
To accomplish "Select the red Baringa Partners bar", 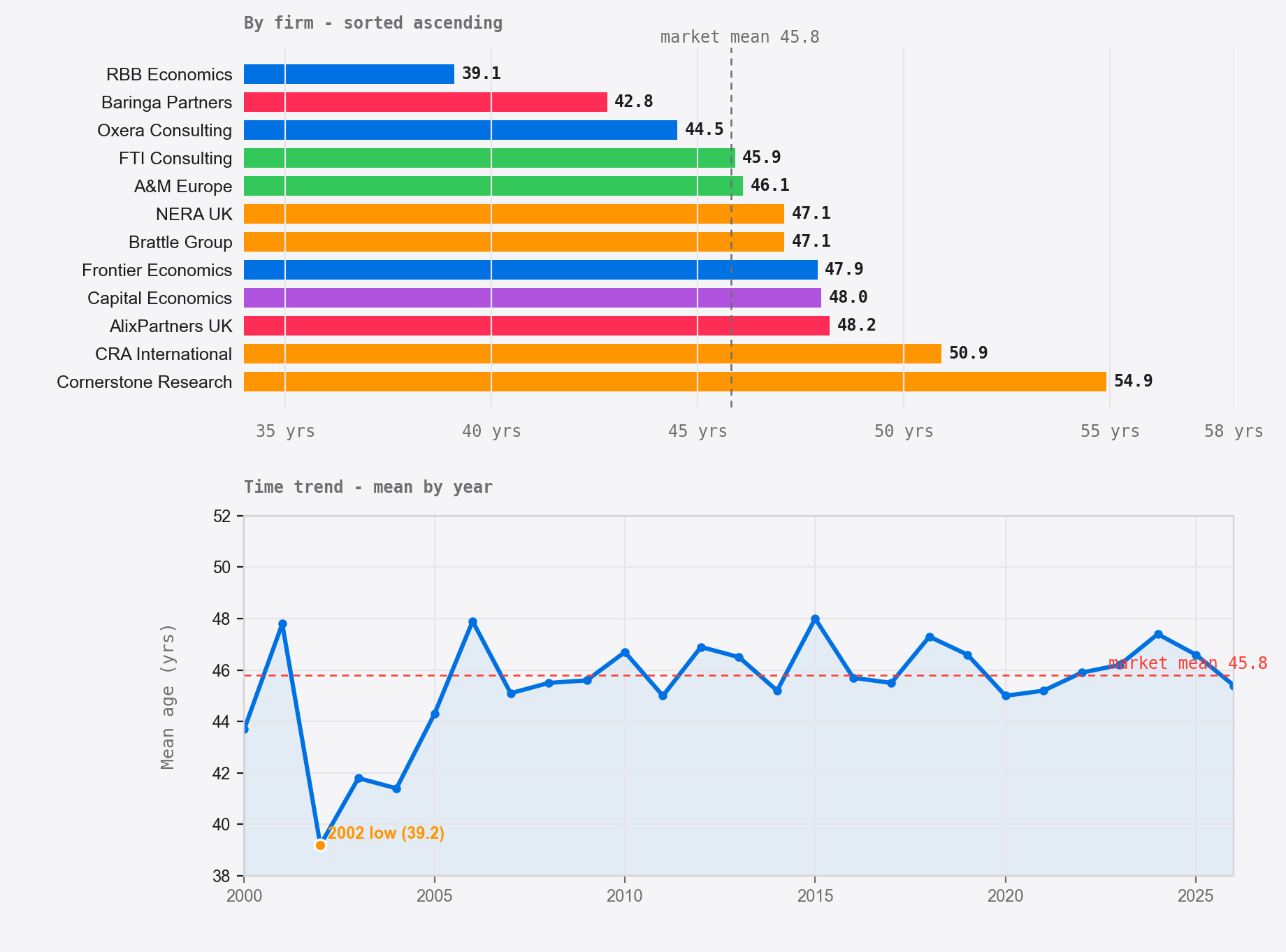I will point(426,102).
